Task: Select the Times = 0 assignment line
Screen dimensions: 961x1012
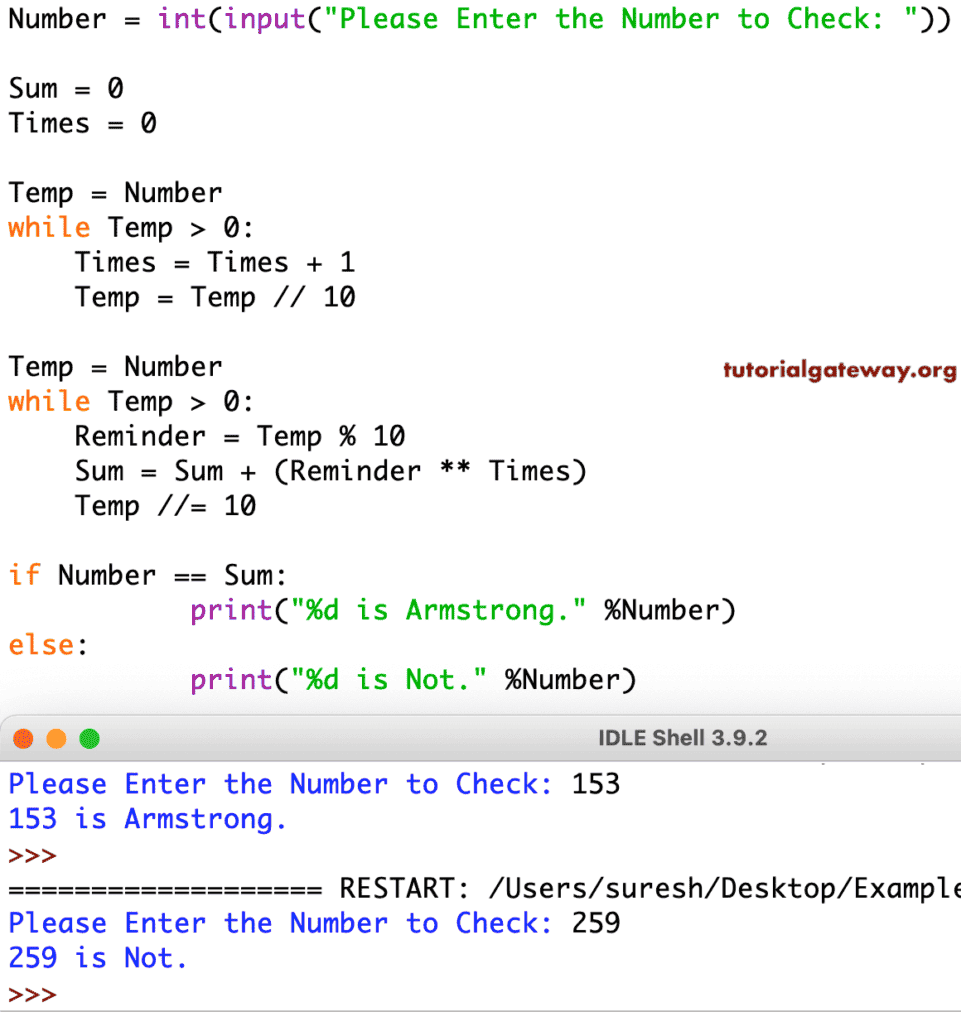Action: (80, 123)
